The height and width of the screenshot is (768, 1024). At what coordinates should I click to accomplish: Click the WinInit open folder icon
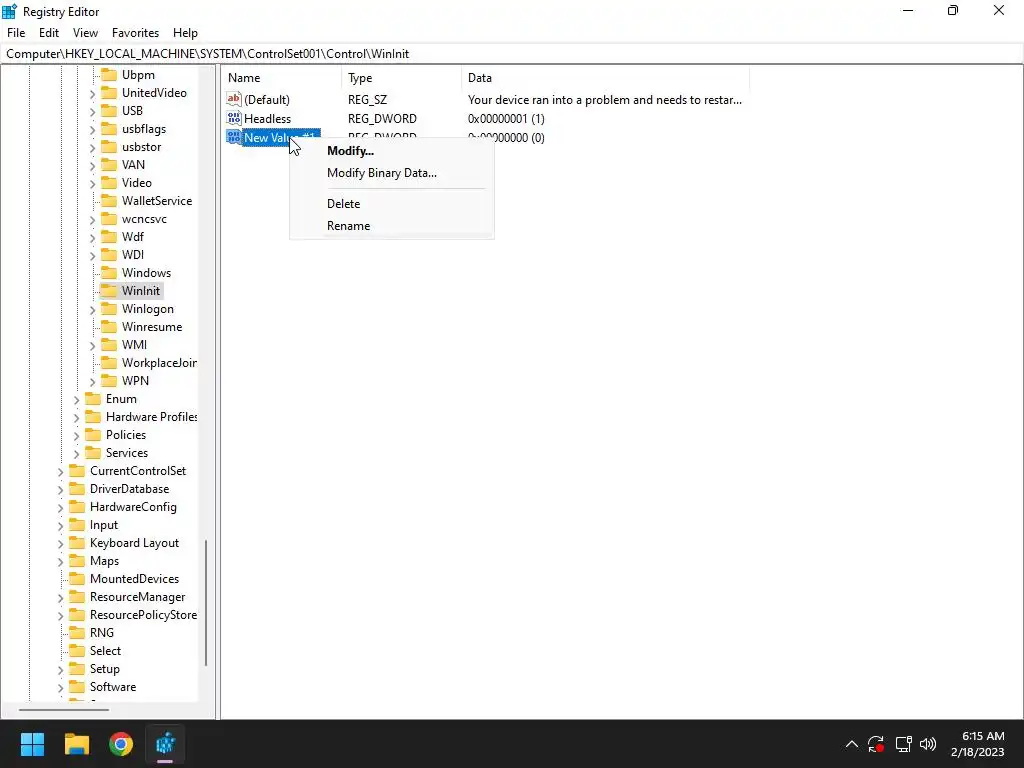point(109,291)
